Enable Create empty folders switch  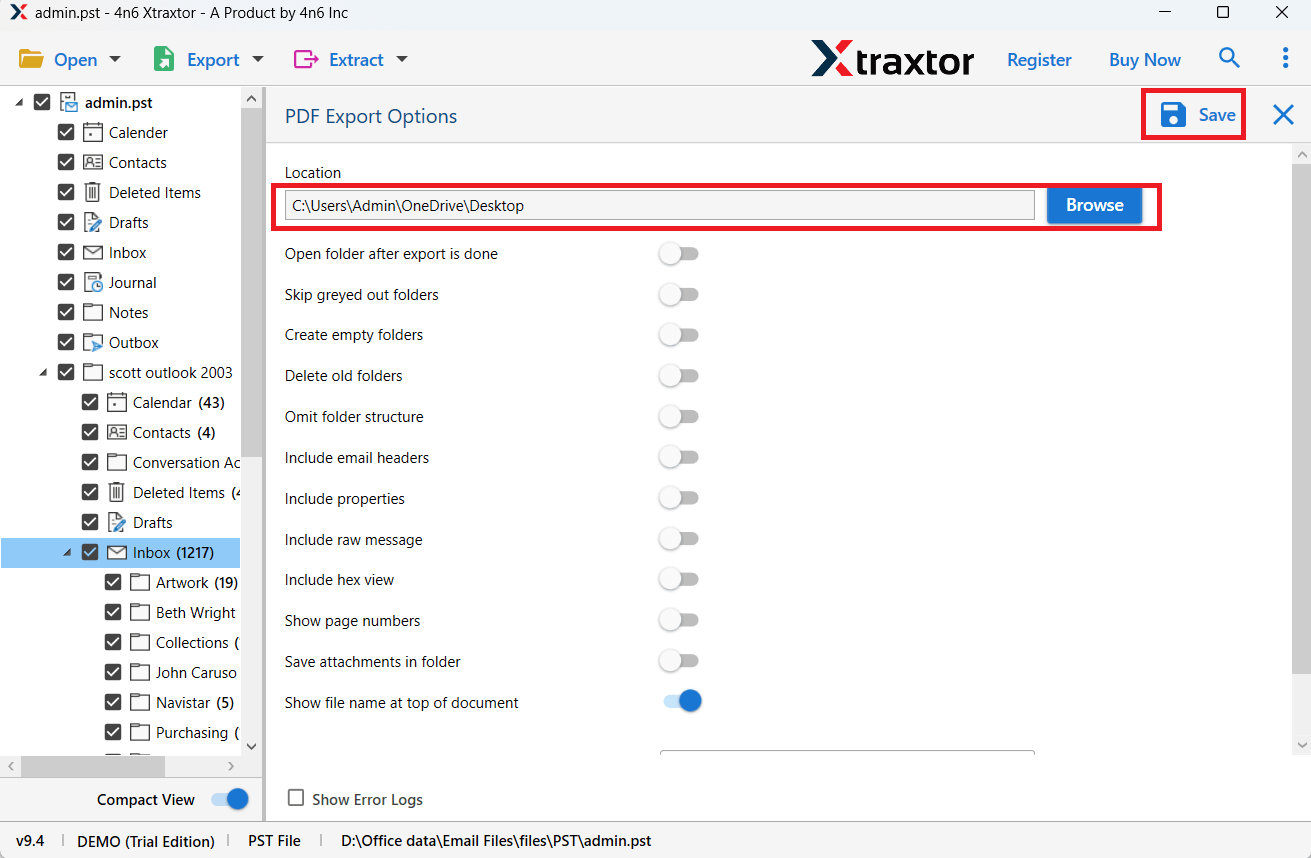coord(679,335)
